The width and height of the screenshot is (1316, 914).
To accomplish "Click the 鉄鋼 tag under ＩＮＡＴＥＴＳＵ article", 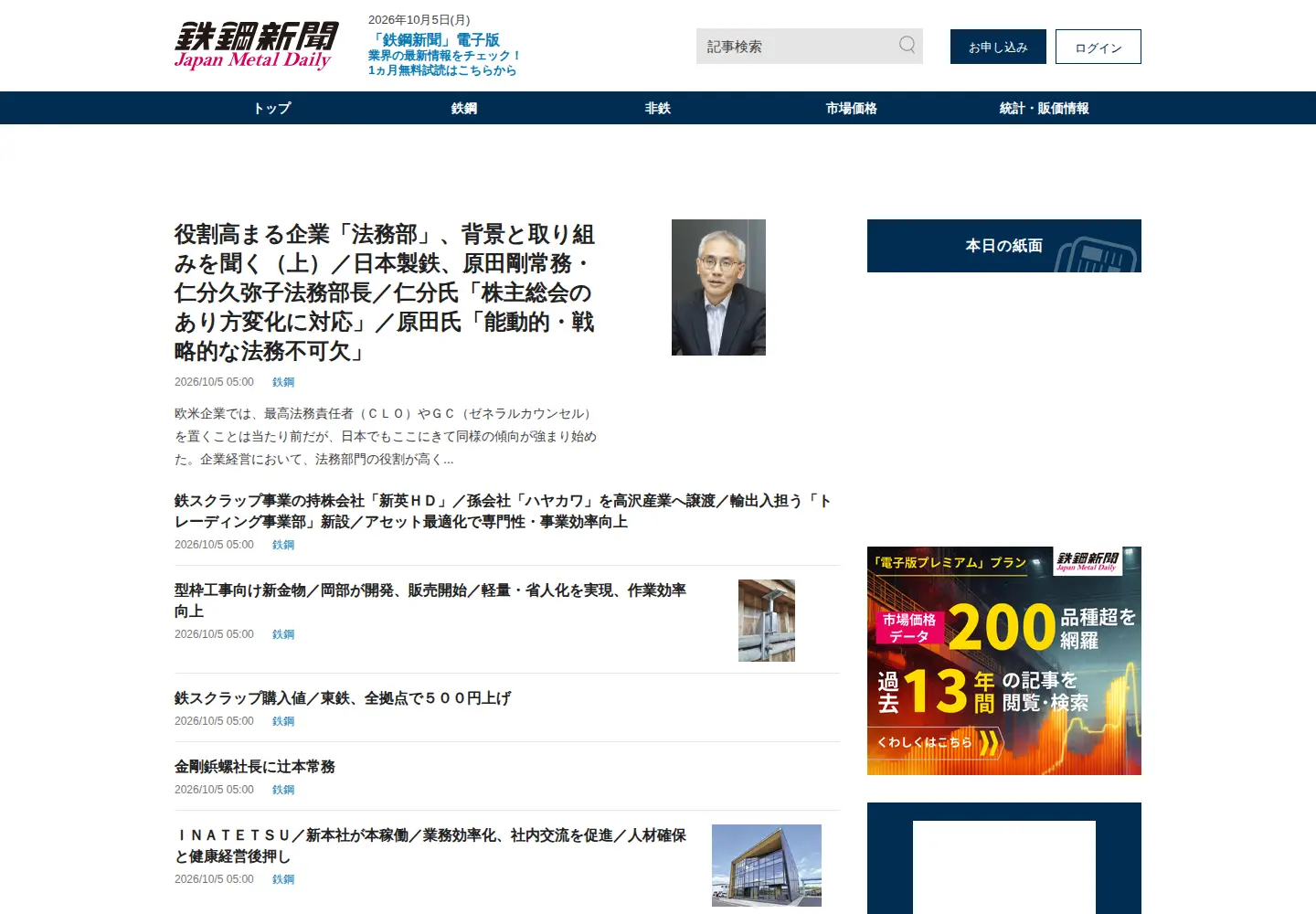I will (x=283, y=879).
